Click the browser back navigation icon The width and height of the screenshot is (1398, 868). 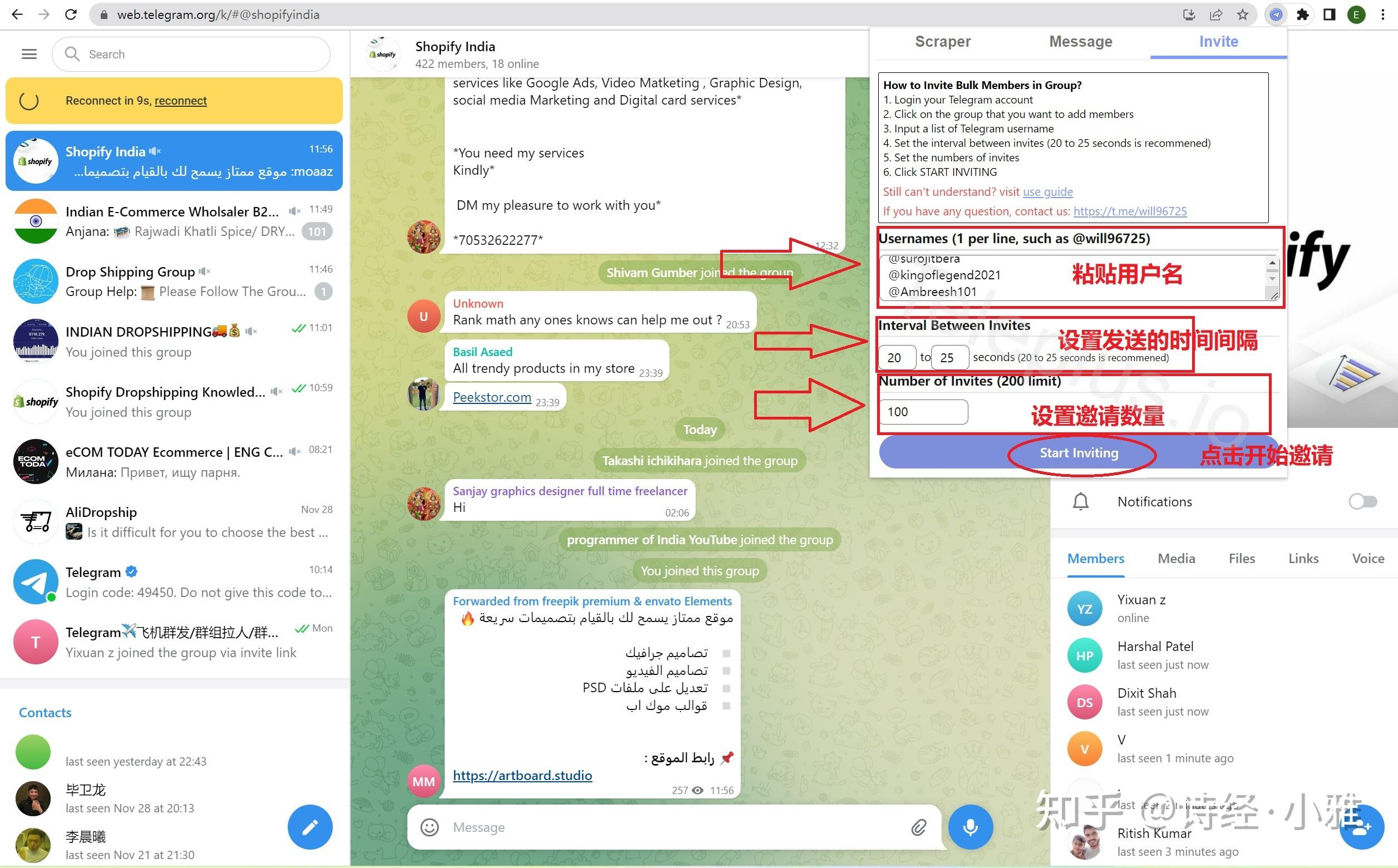(18, 14)
